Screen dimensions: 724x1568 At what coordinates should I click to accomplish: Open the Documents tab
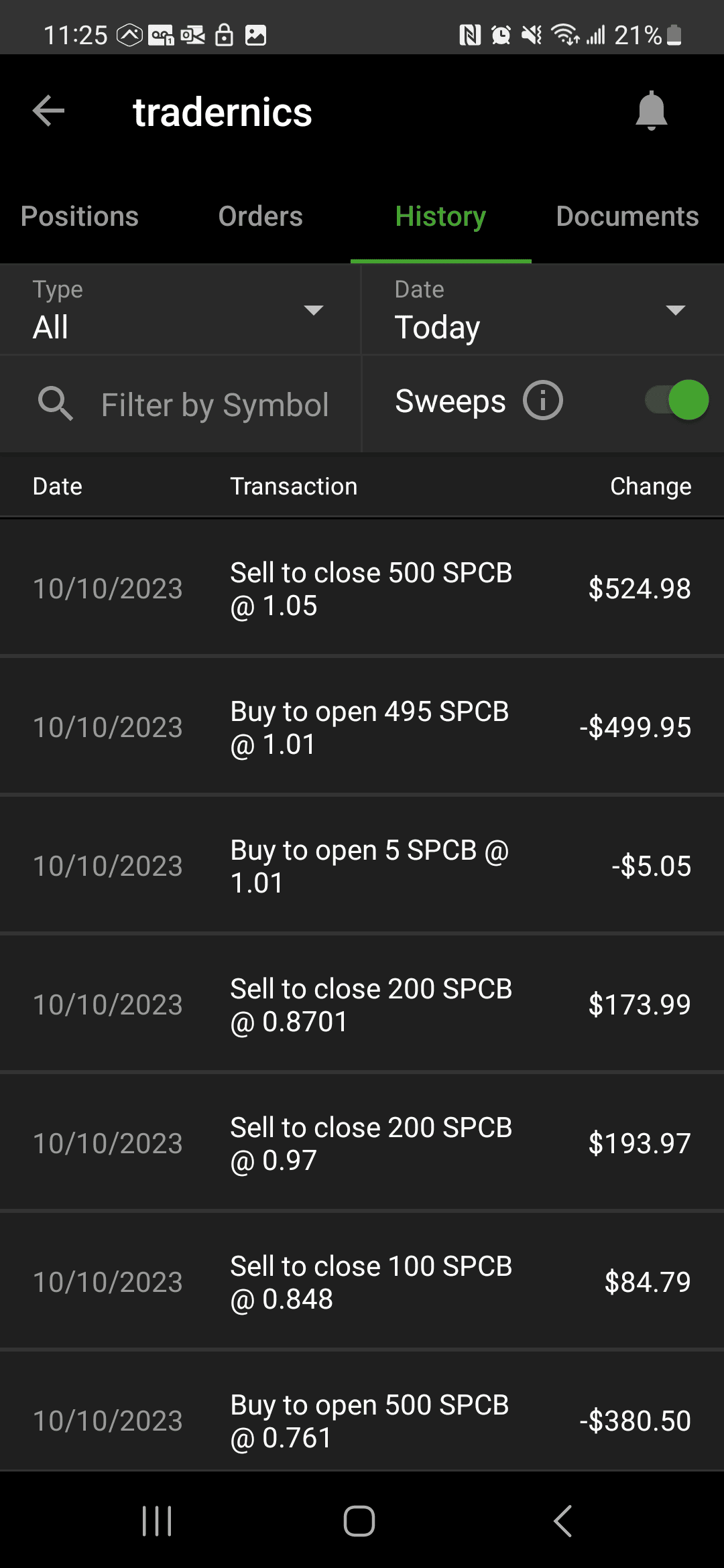[627, 216]
